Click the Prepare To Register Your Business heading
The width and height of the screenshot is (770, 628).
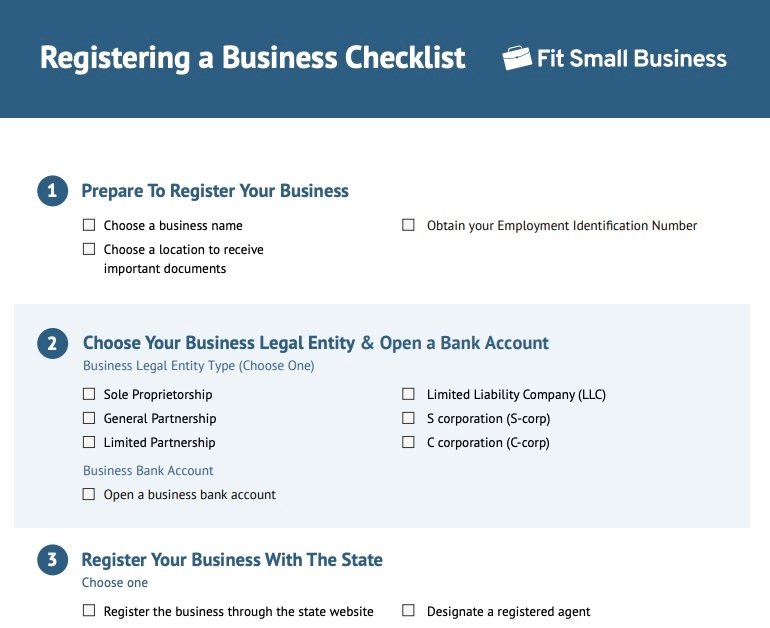coord(215,191)
